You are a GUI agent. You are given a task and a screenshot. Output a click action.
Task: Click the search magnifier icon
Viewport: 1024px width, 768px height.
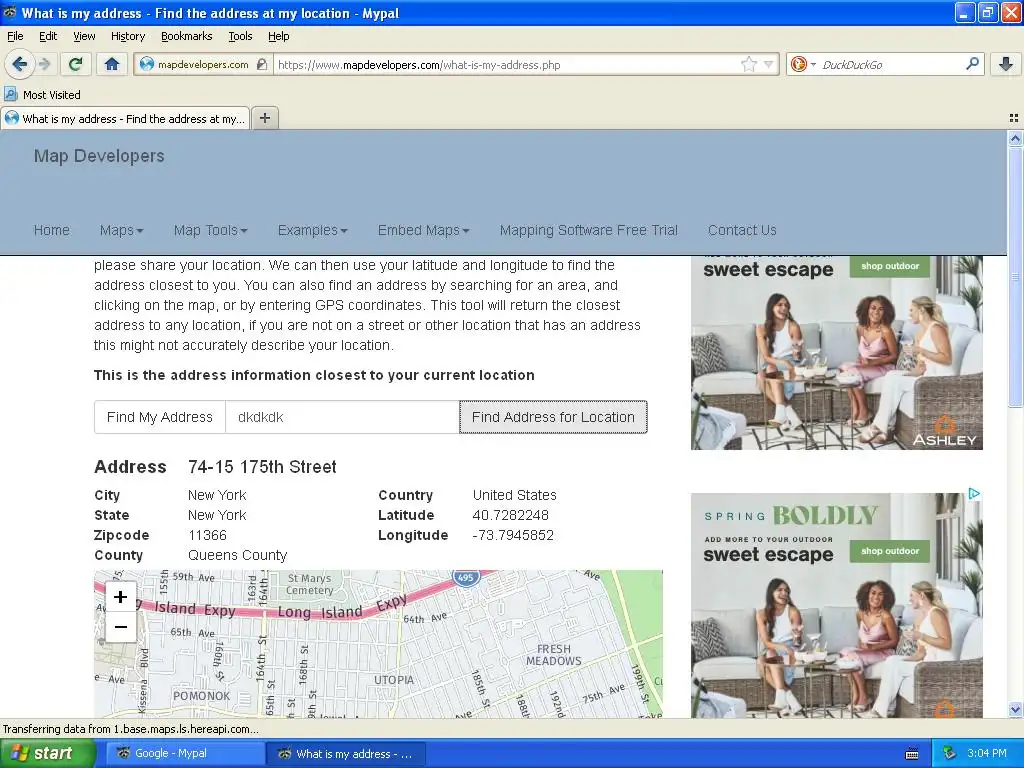972,63
